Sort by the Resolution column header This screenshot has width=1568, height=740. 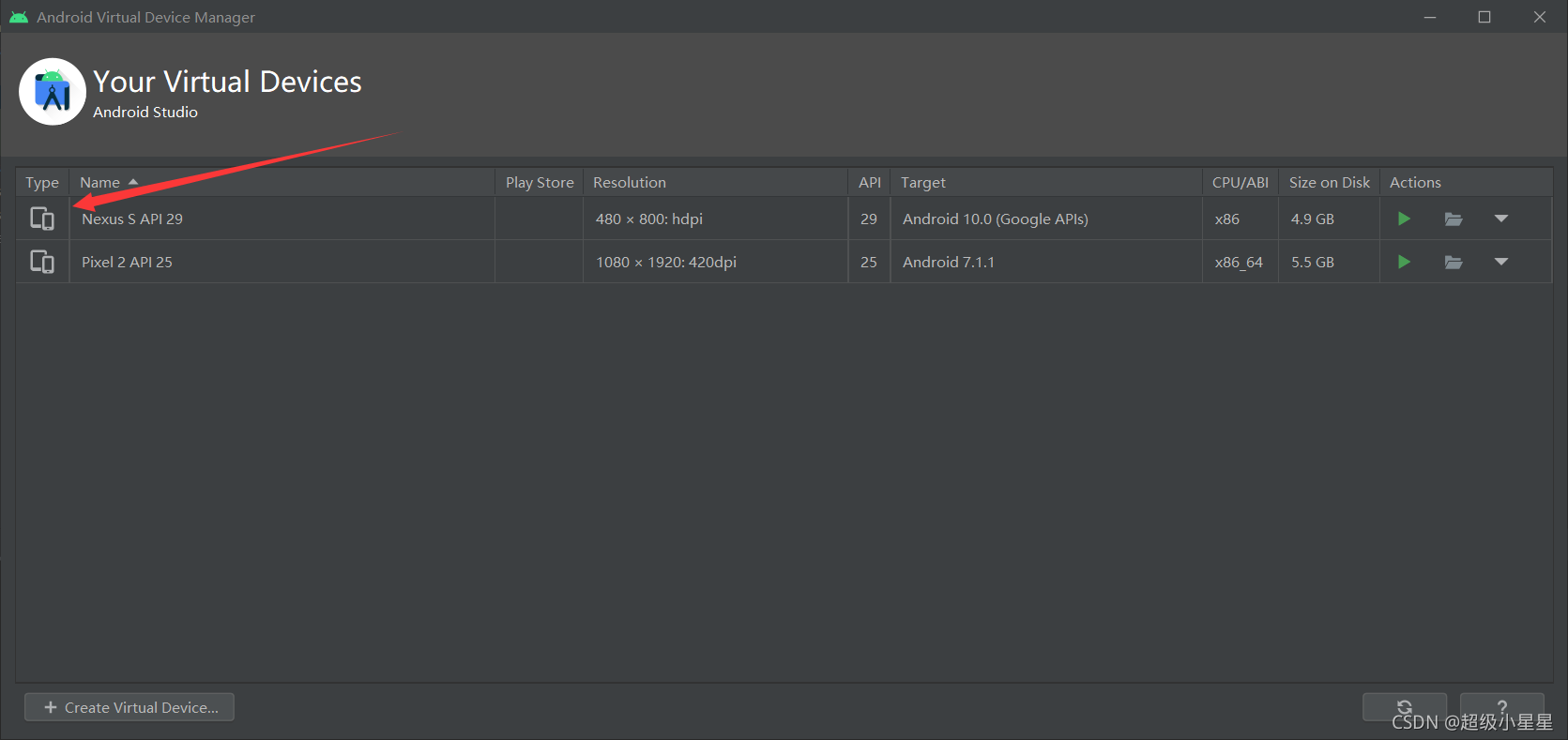[x=715, y=182]
